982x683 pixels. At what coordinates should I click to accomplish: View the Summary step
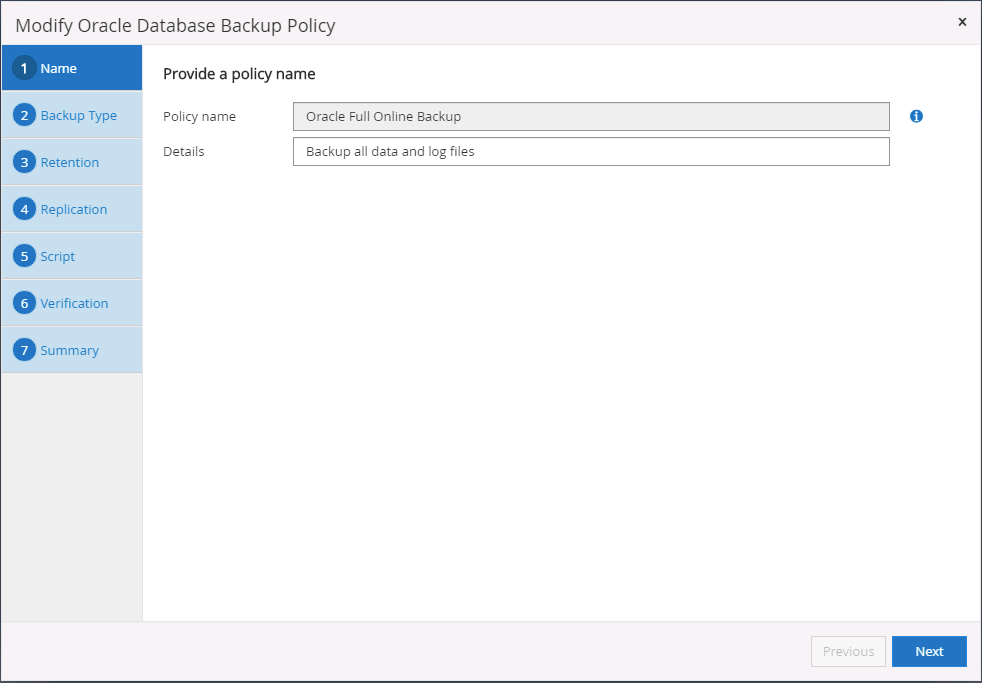(70, 350)
